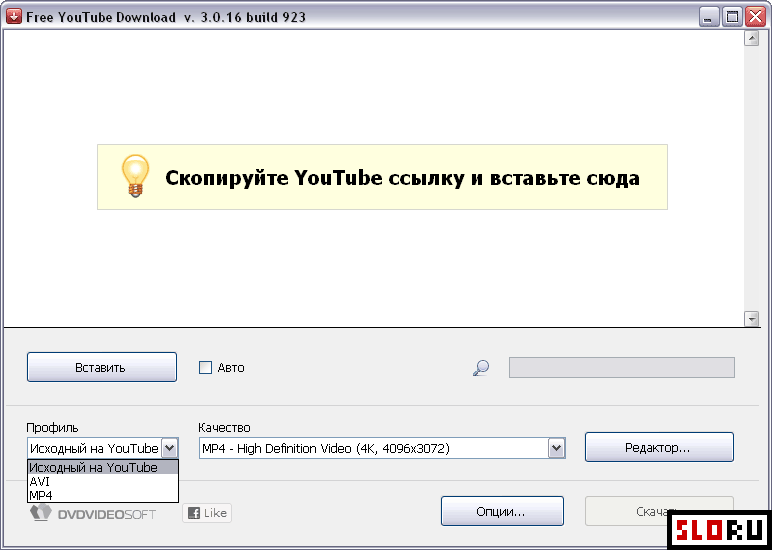Click the Facebook Like button
This screenshot has height=550, width=772.
pos(207,513)
